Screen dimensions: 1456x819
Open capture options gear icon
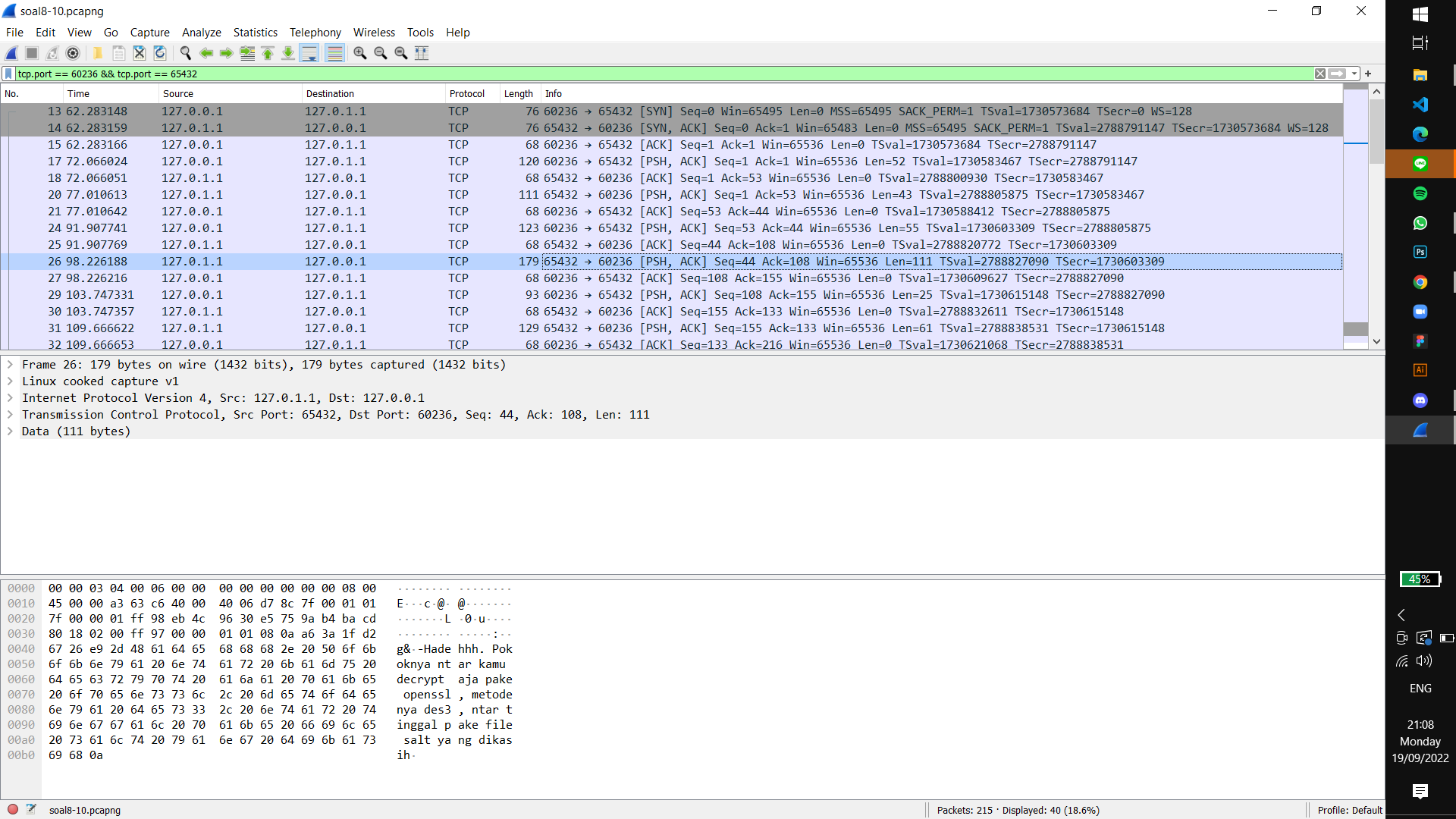(73, 53)
